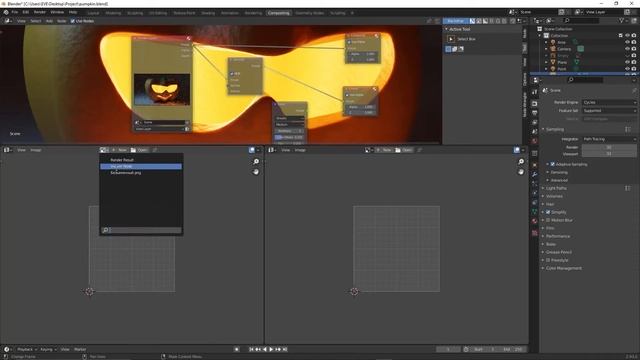Hide the Area light in viewport
640x360 pixels.
tap(627, 42)
